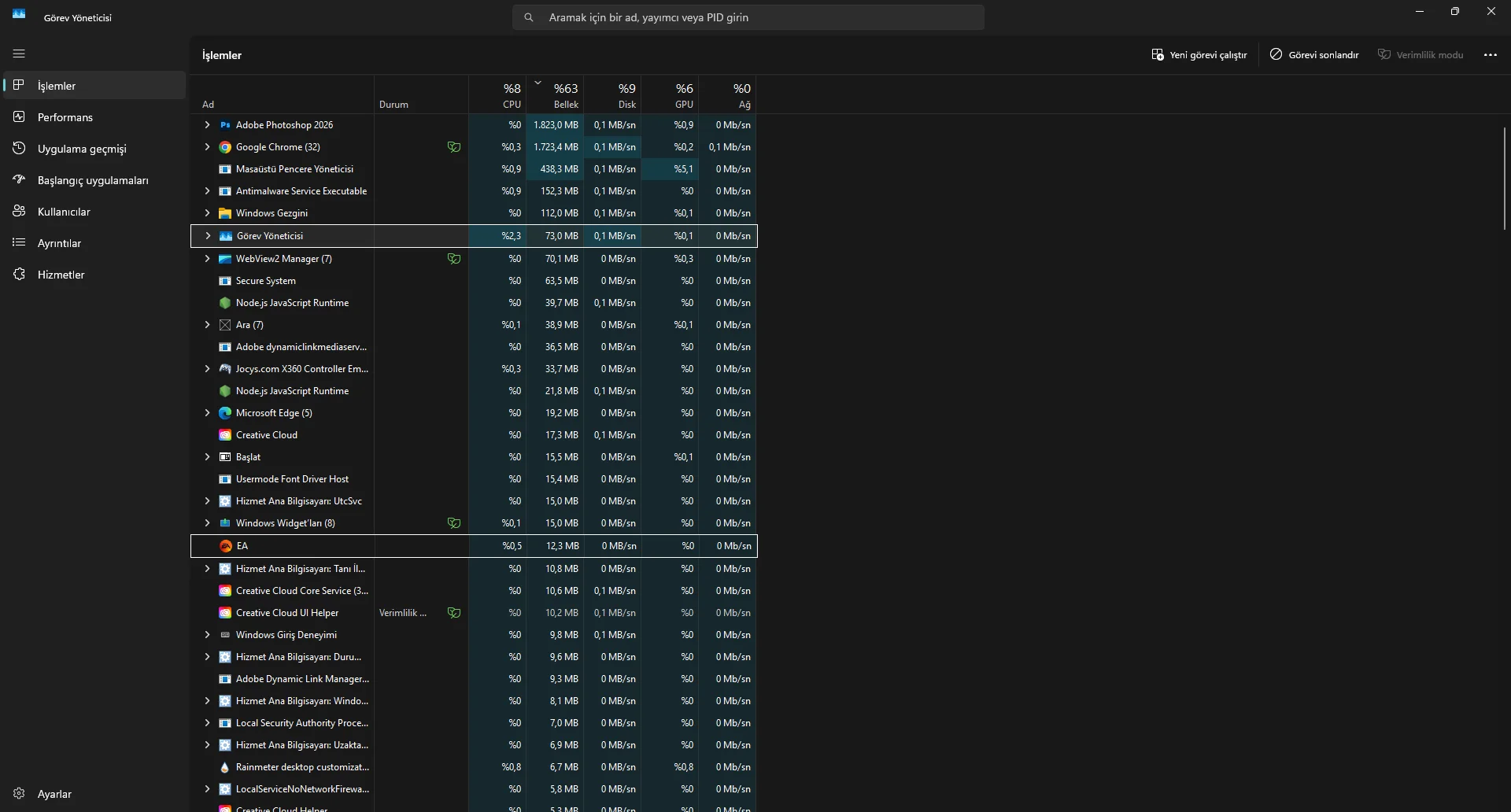Click the Ara process icon
Screen dimensions: 1511x812
click(x=225, y=325)
